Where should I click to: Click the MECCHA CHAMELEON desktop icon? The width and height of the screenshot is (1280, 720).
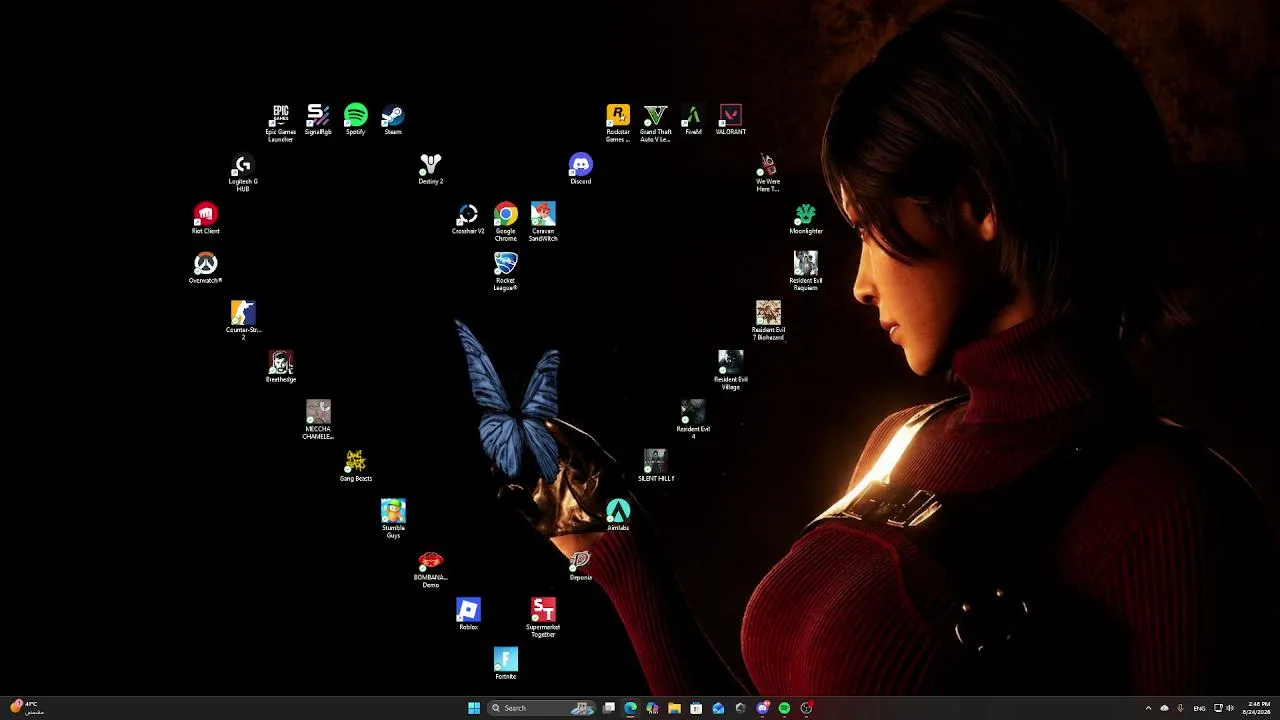(x=318, y=420)
